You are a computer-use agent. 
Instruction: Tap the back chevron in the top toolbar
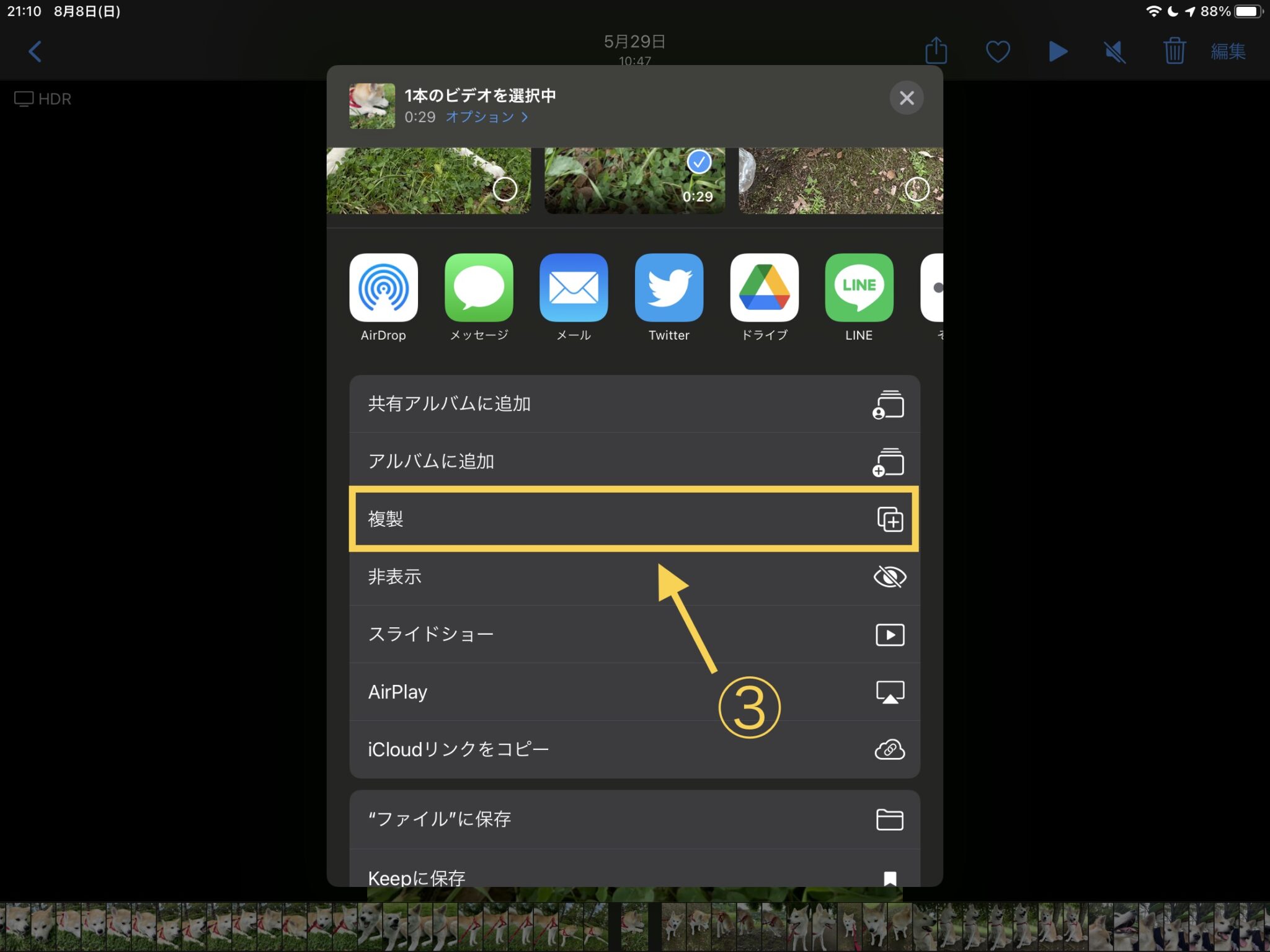coord(35,51)
